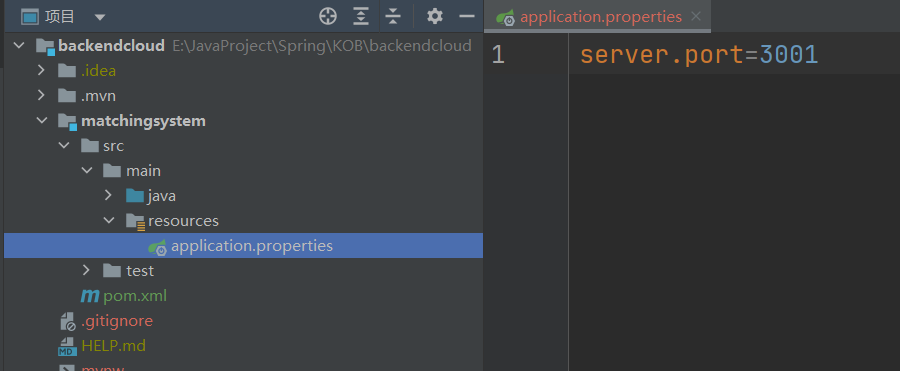The height and width of the screenshot is (371, 900).
Task: Click the server.port key in editor
Action: (662, 55)
